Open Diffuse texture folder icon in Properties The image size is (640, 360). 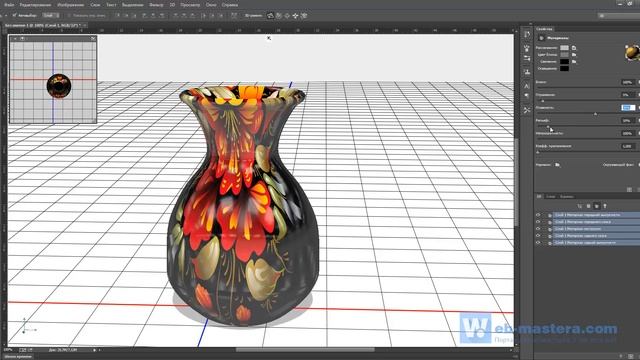[574, 48]
